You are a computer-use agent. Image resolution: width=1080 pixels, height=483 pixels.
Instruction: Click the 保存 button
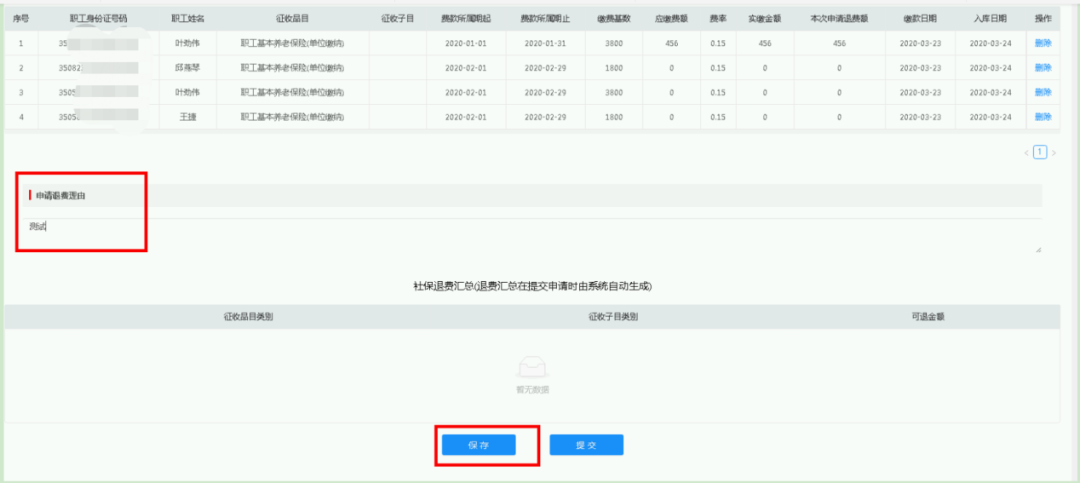479,445
